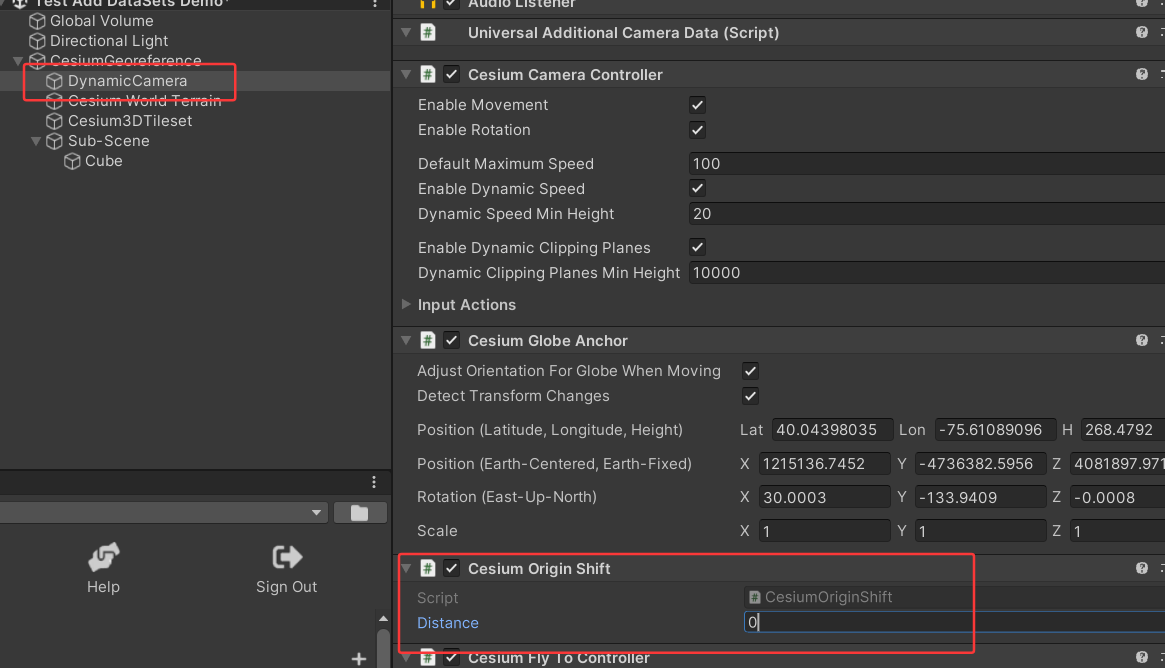Open help for Cesium Fly To Controller
Image resolution: width=1165 pixels, height=668 pixels.
1142,657
